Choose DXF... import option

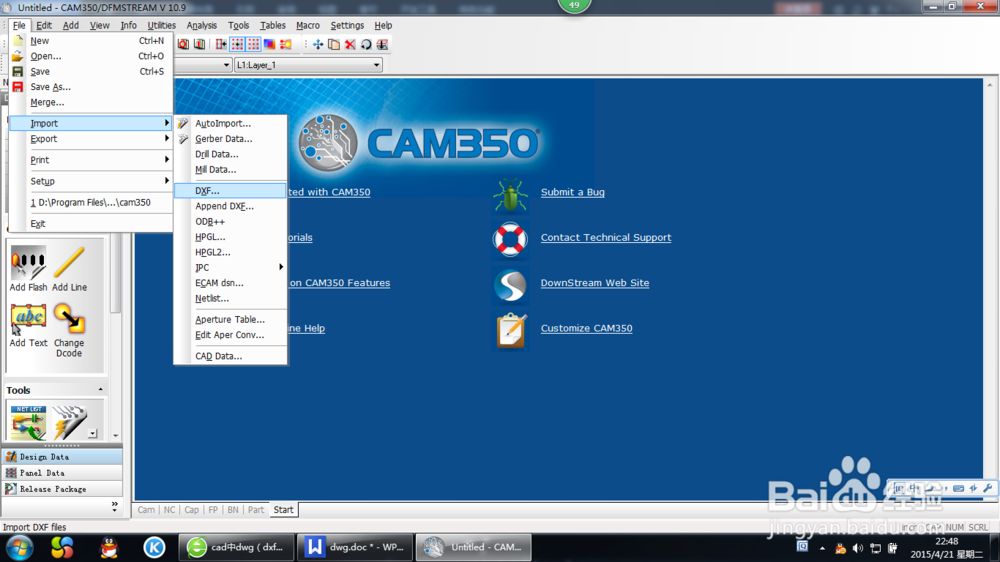coord(230,191)
